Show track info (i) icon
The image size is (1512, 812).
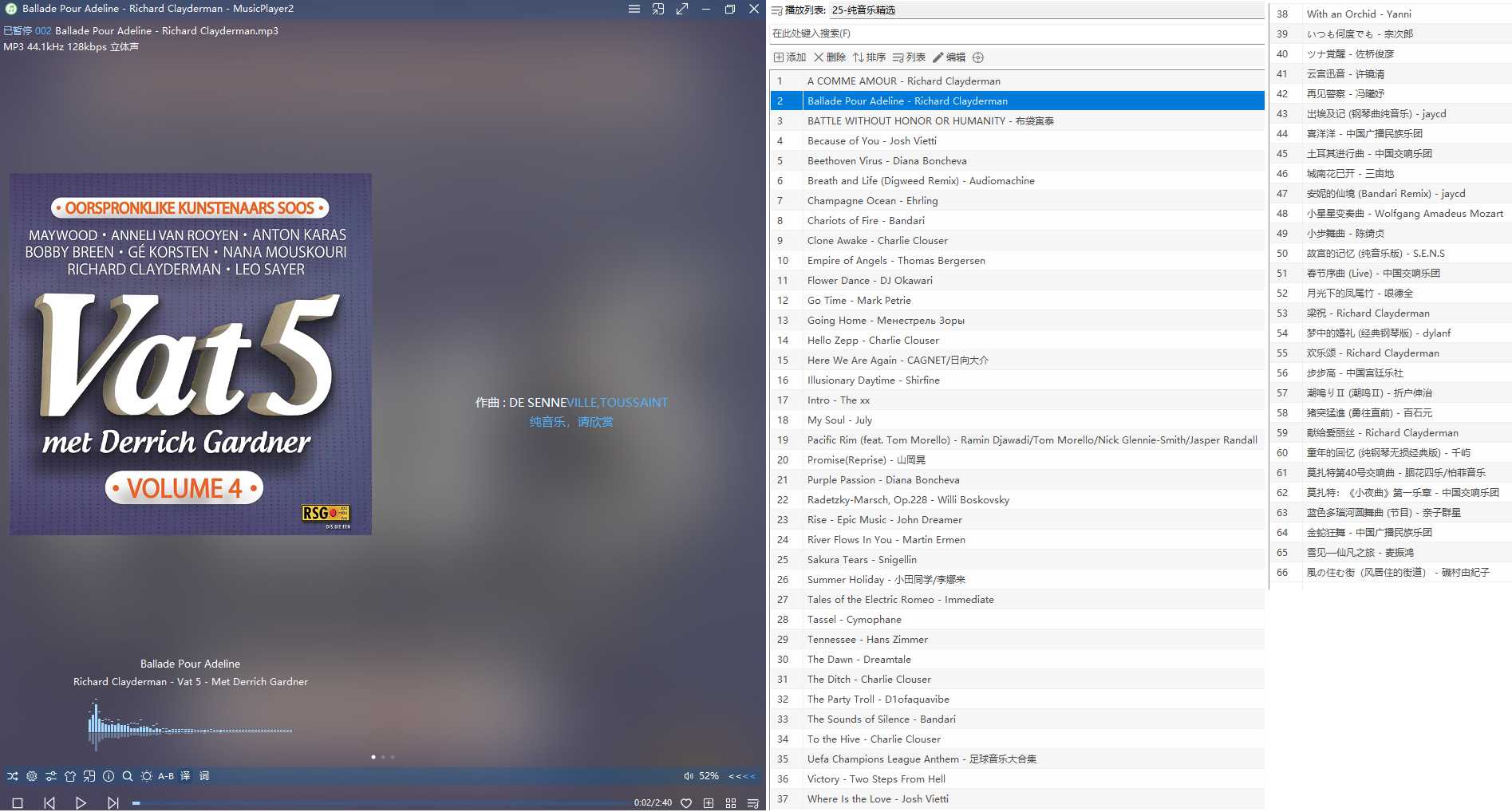(x=109, y=776)
